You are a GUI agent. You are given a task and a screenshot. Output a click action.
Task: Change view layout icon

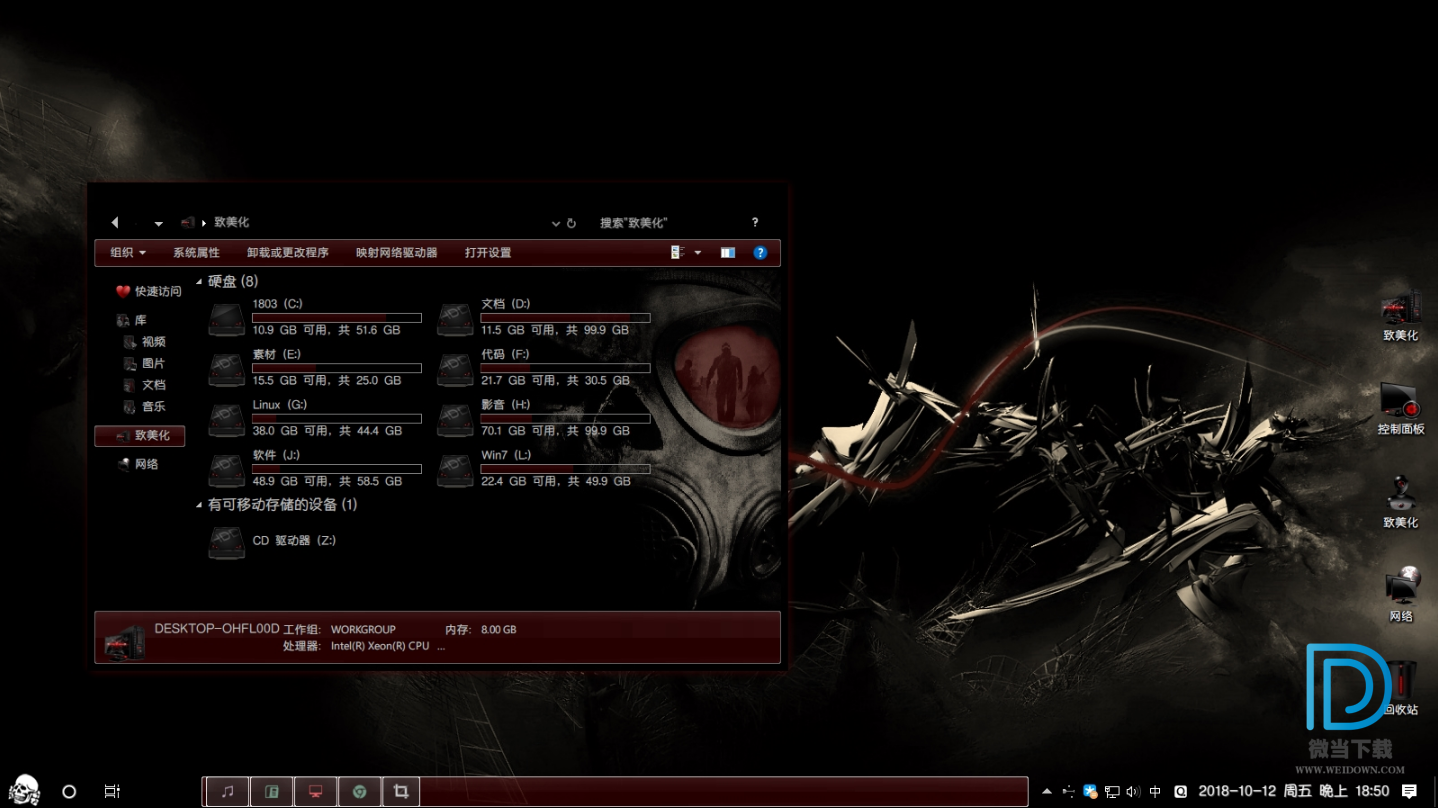677,252
